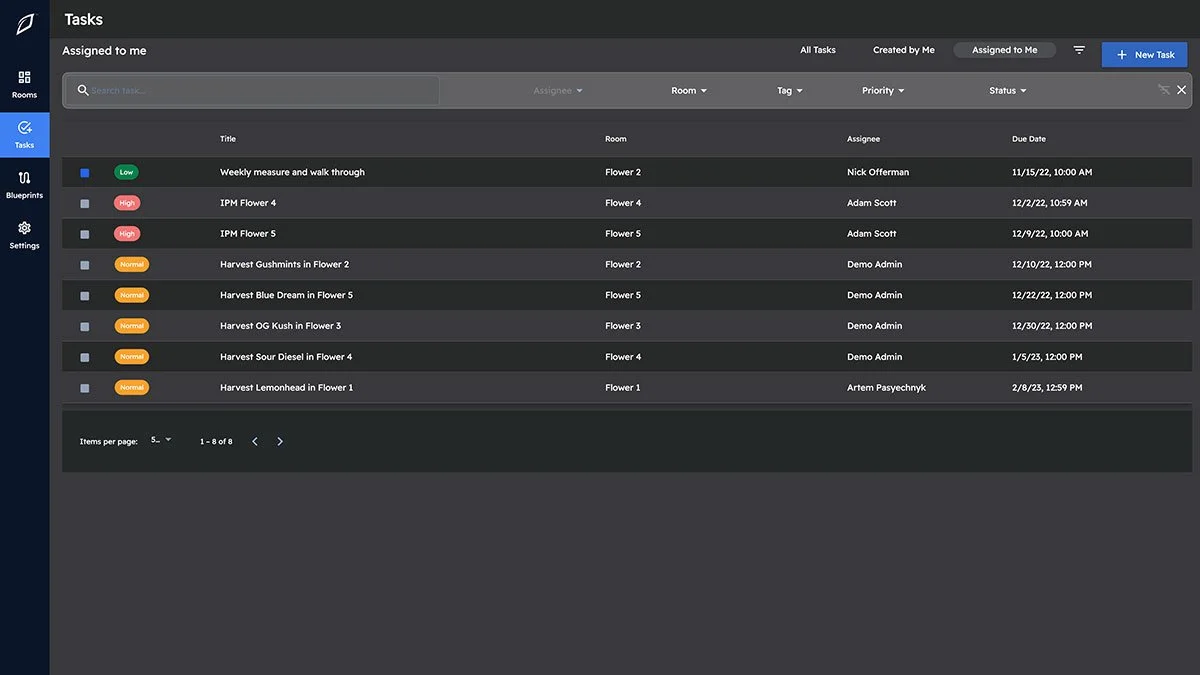The width and height of the screenshot is (1200, 675).
Task: Open the Rooms section
Action: click(x=24, y=84)
